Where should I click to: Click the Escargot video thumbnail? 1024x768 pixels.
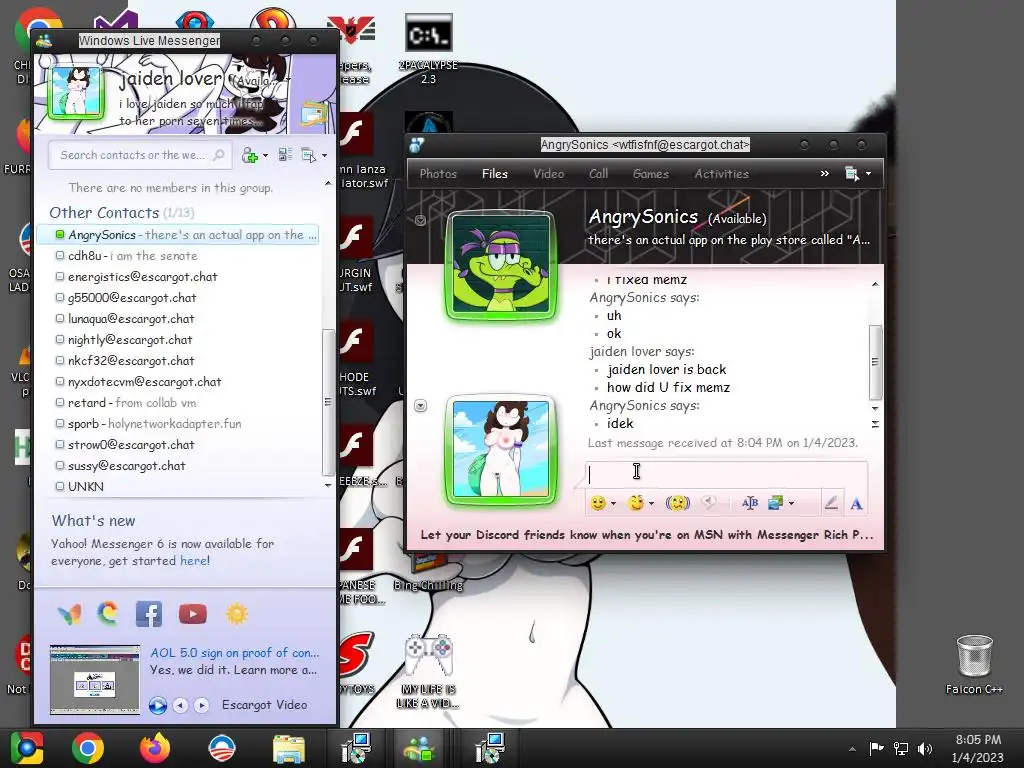pos(95,680)
